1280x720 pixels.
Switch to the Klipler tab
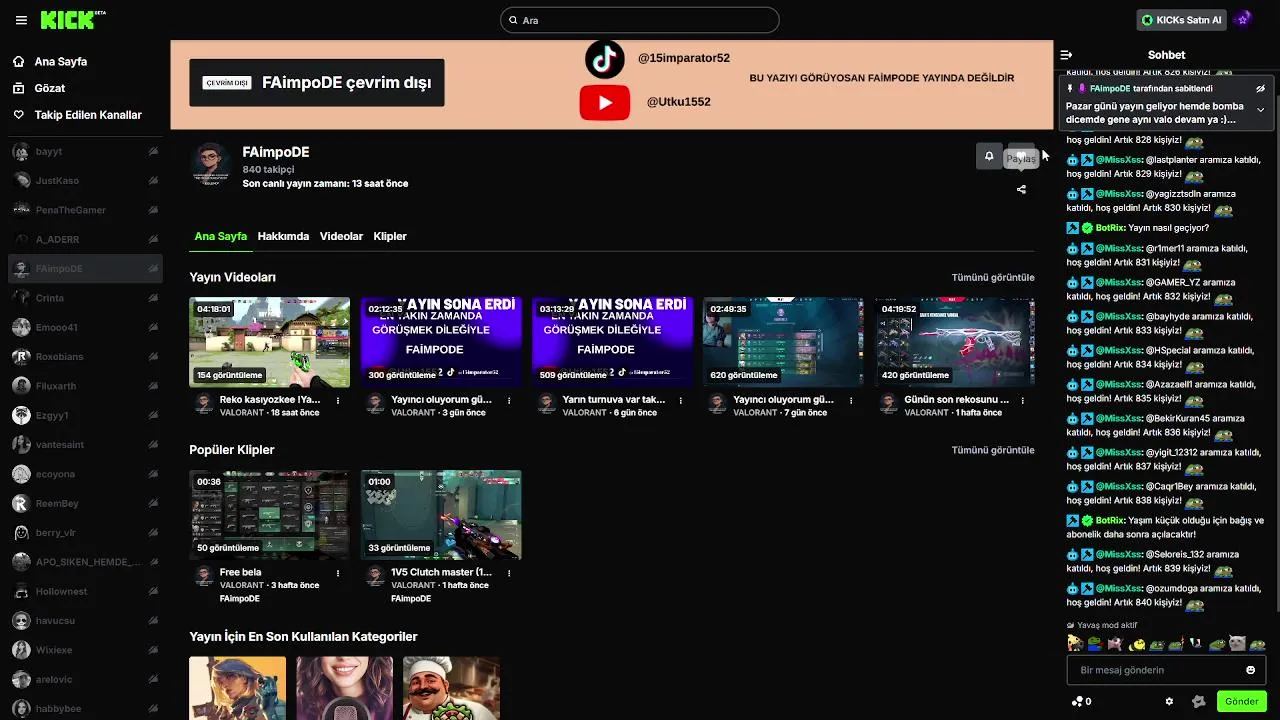(390, 236)
